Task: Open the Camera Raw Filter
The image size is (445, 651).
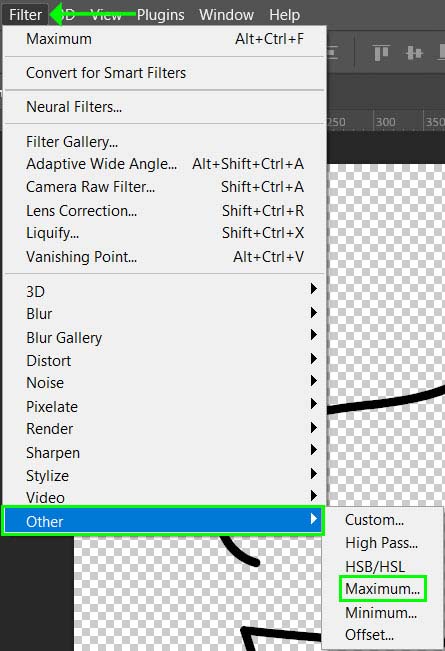Action: 164,187
